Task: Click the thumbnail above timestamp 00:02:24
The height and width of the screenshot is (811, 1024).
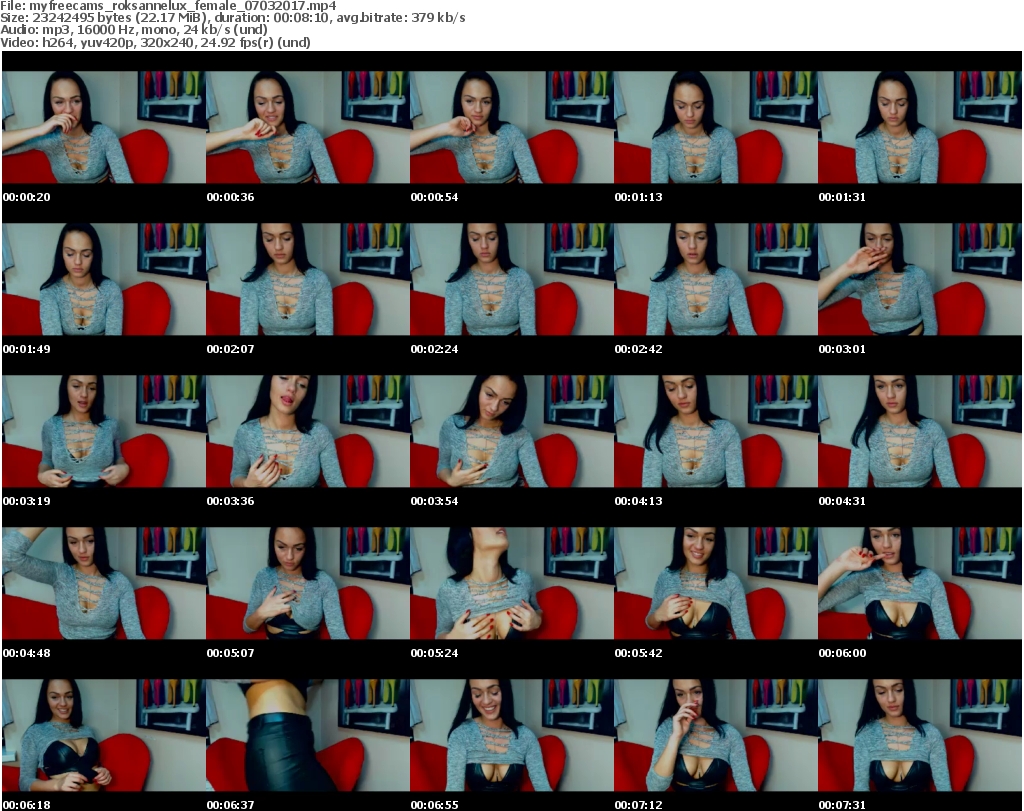Action: click(x=511, y=279)
